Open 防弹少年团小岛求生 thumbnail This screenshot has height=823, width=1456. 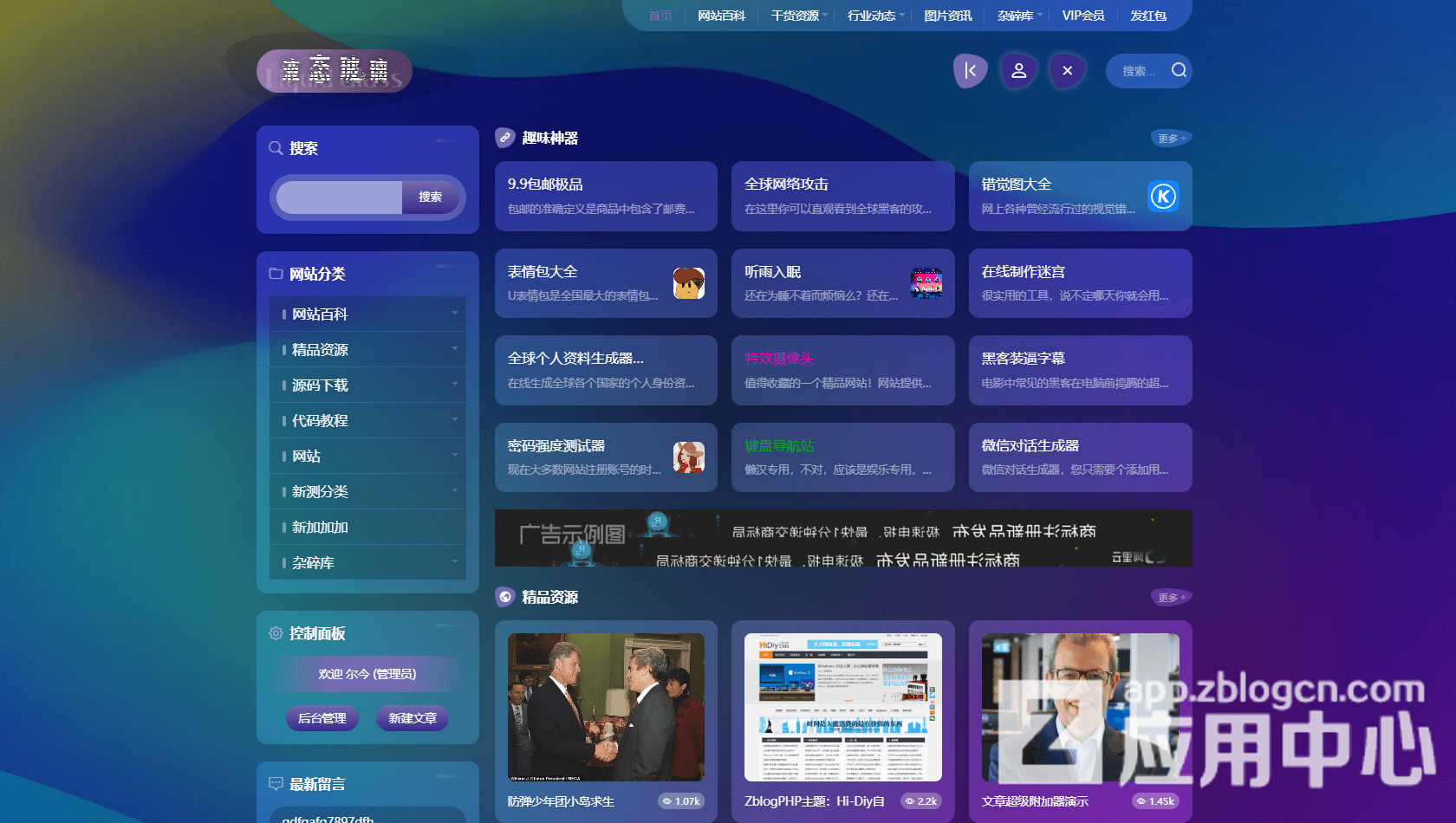(x=606, y=707)
